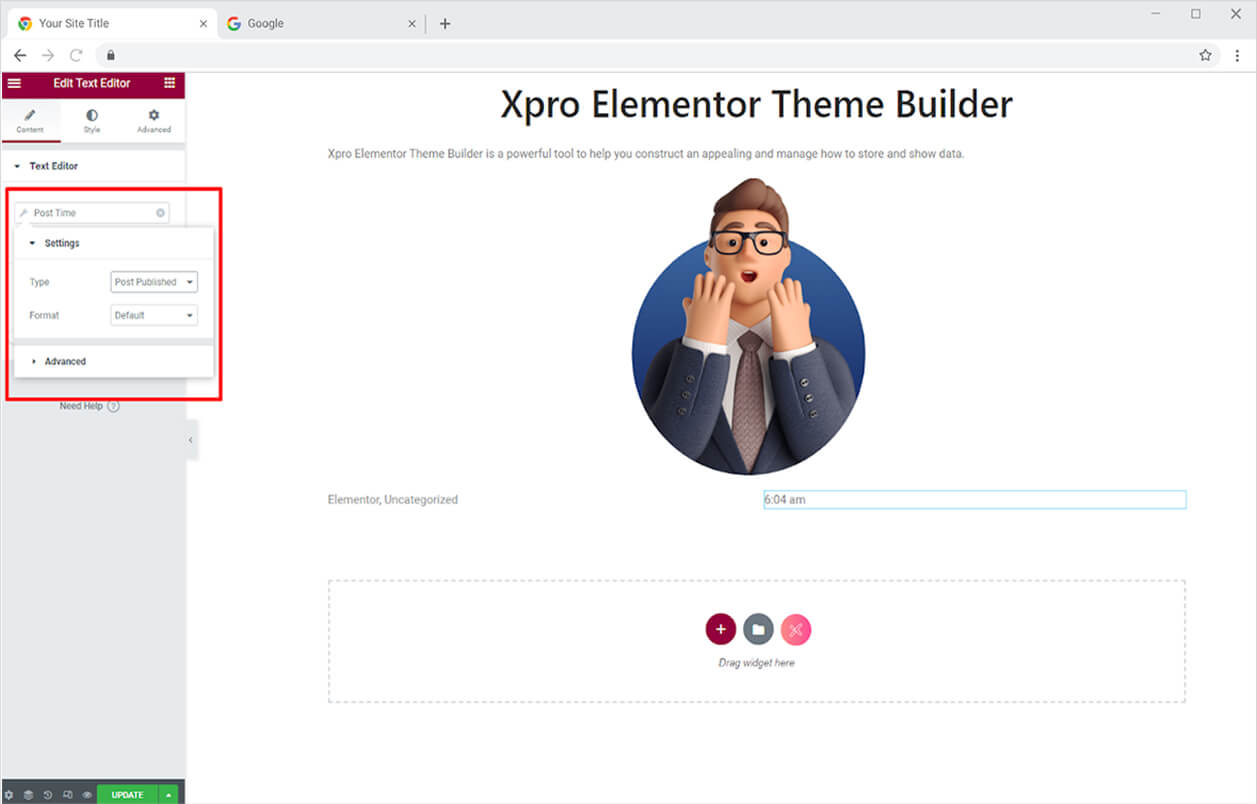Bookmark this page with star icon

pyautogui.click(x=1205, y=55)
